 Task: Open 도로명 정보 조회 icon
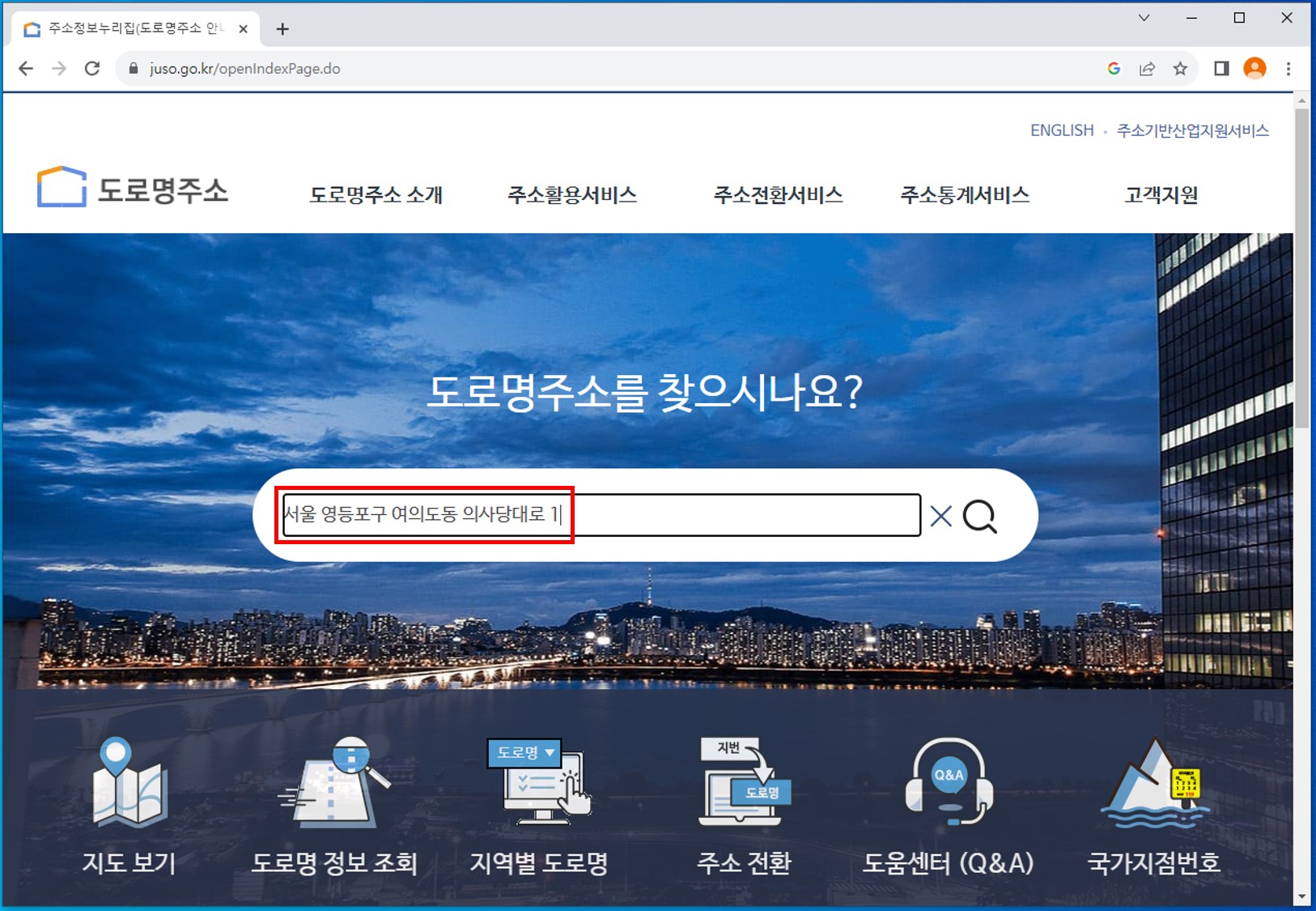[334, 782]
